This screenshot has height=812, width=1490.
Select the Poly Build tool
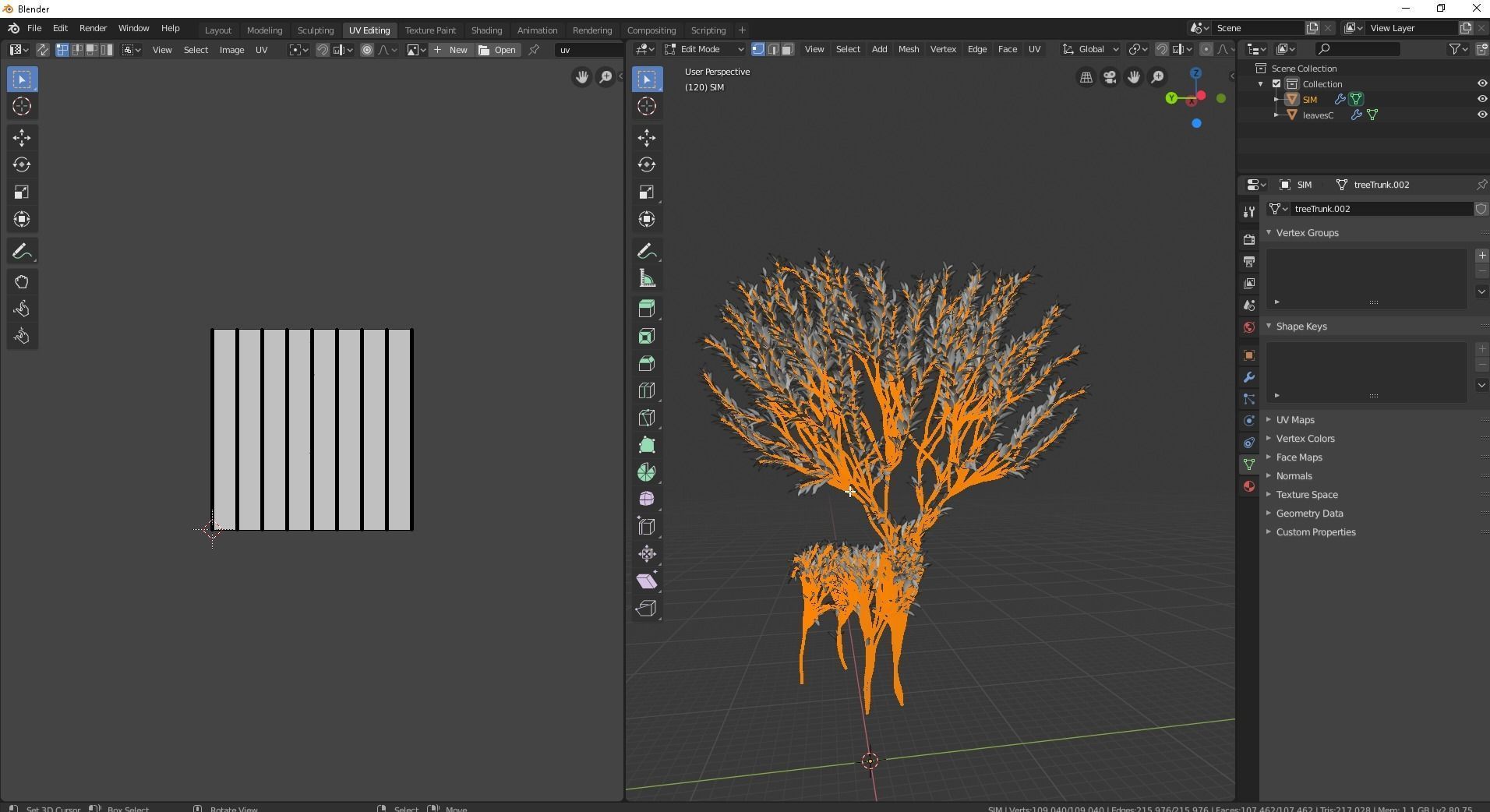(x=647, y=446)
